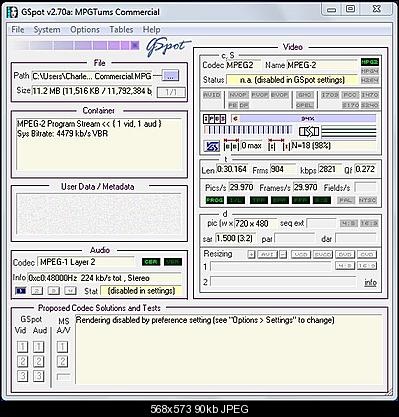Click the Frames/s 29.970 field
Screen dimensions: 399x417
tap(305, 187)
